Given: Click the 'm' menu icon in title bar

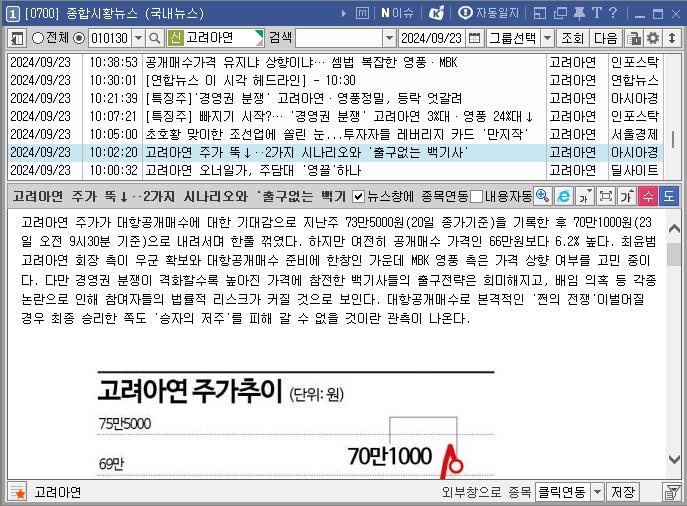Looking at the screenshot, I should coord(362,13).
